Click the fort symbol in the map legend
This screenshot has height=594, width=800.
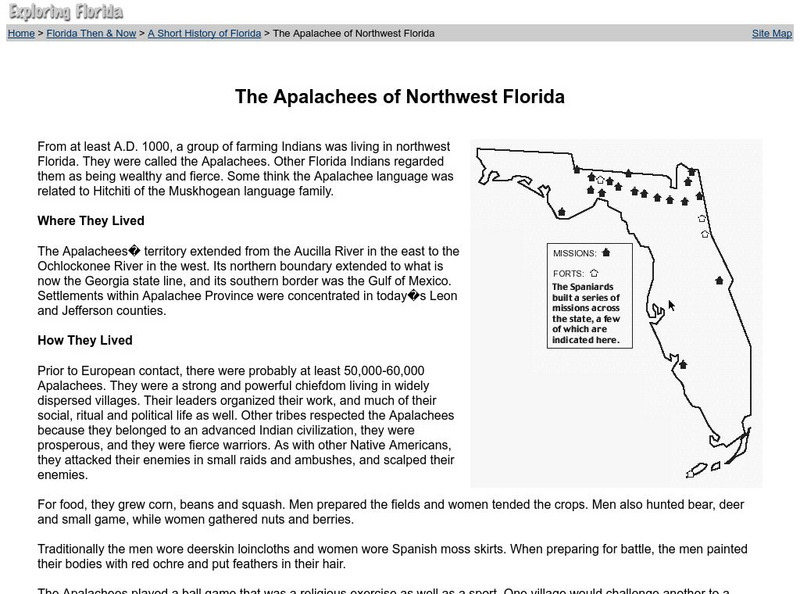(x=593, y=274)
